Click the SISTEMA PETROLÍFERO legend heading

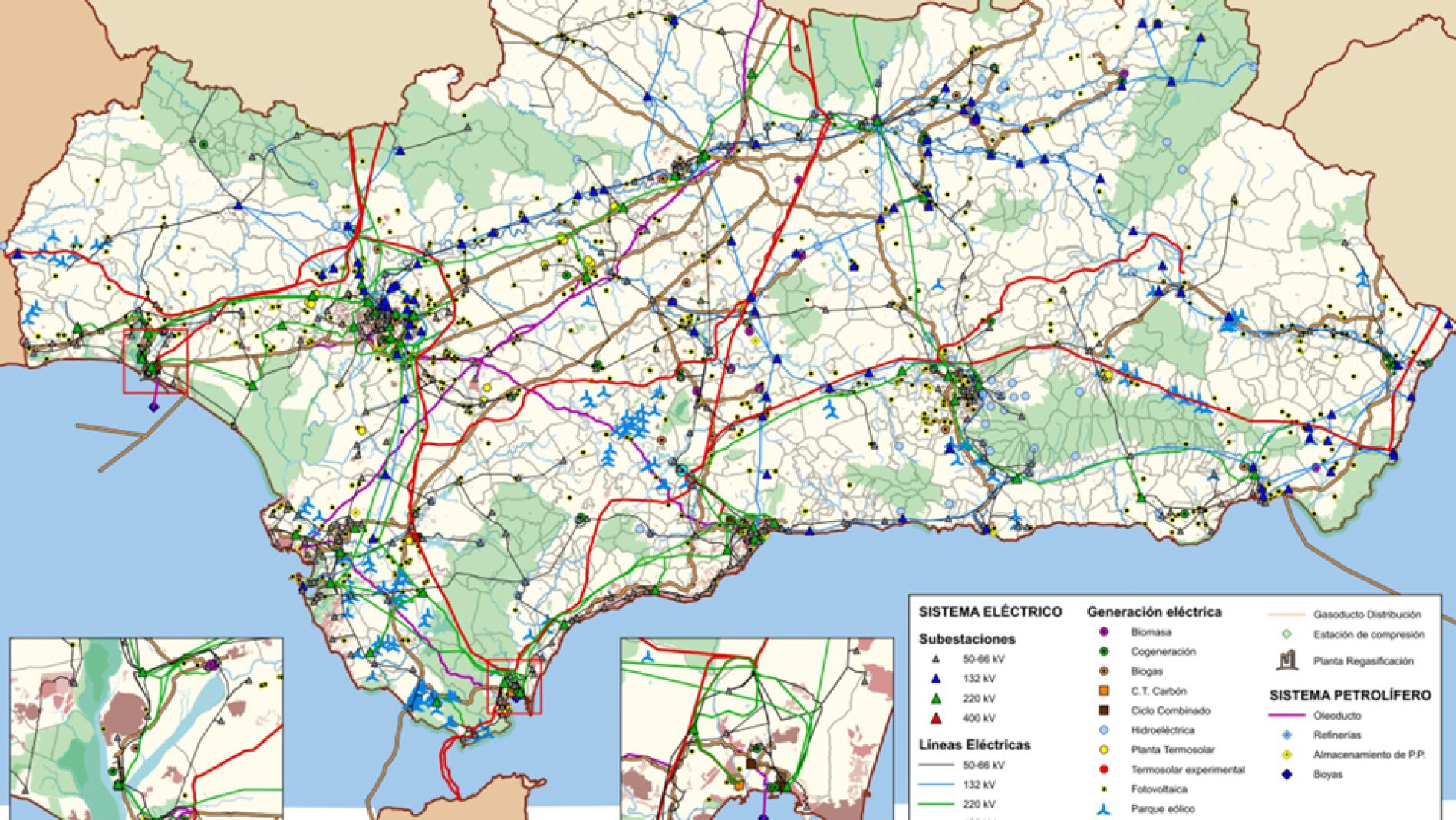coord(1349,696)
